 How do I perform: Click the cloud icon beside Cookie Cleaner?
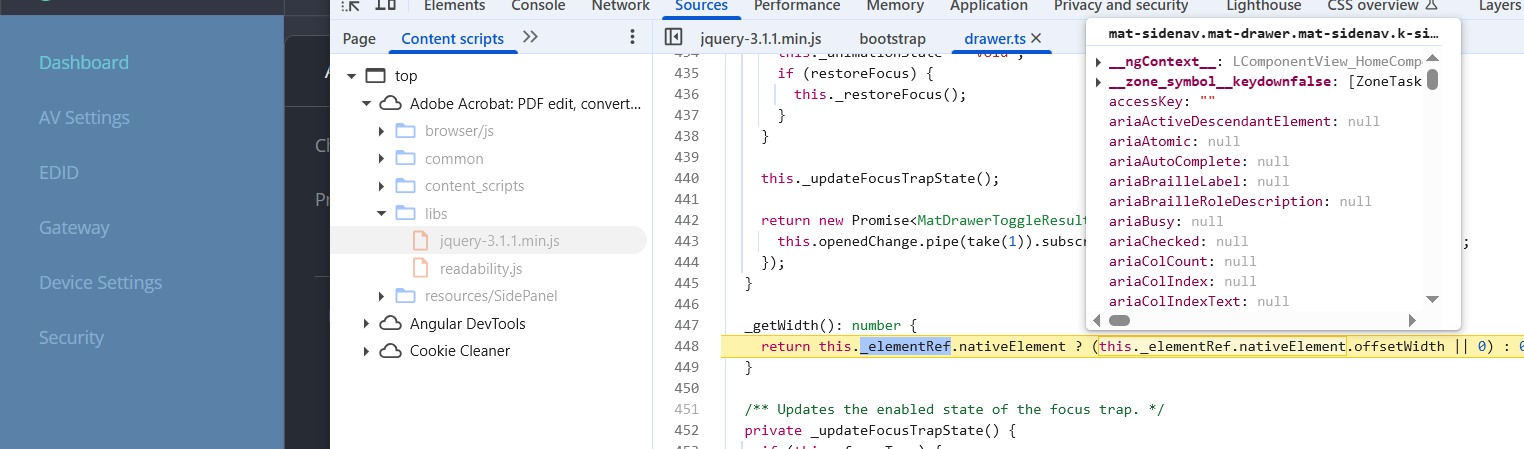pos(390,351)
